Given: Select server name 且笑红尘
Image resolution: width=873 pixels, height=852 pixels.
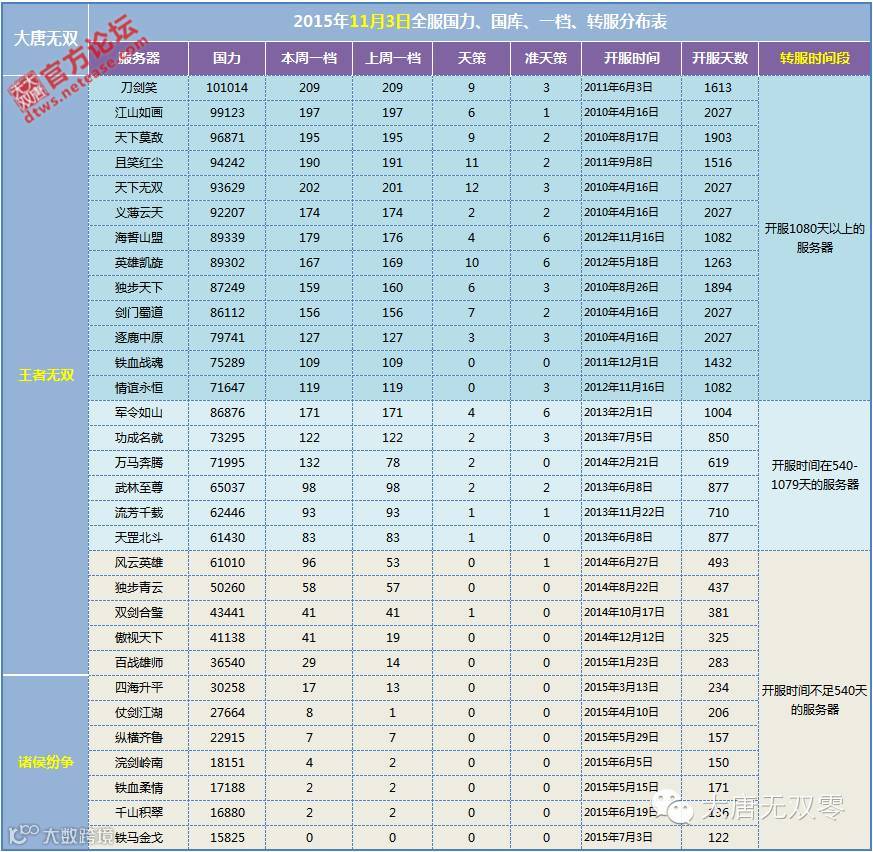Looking at the screenshot, I should click(x=139, y=163).
